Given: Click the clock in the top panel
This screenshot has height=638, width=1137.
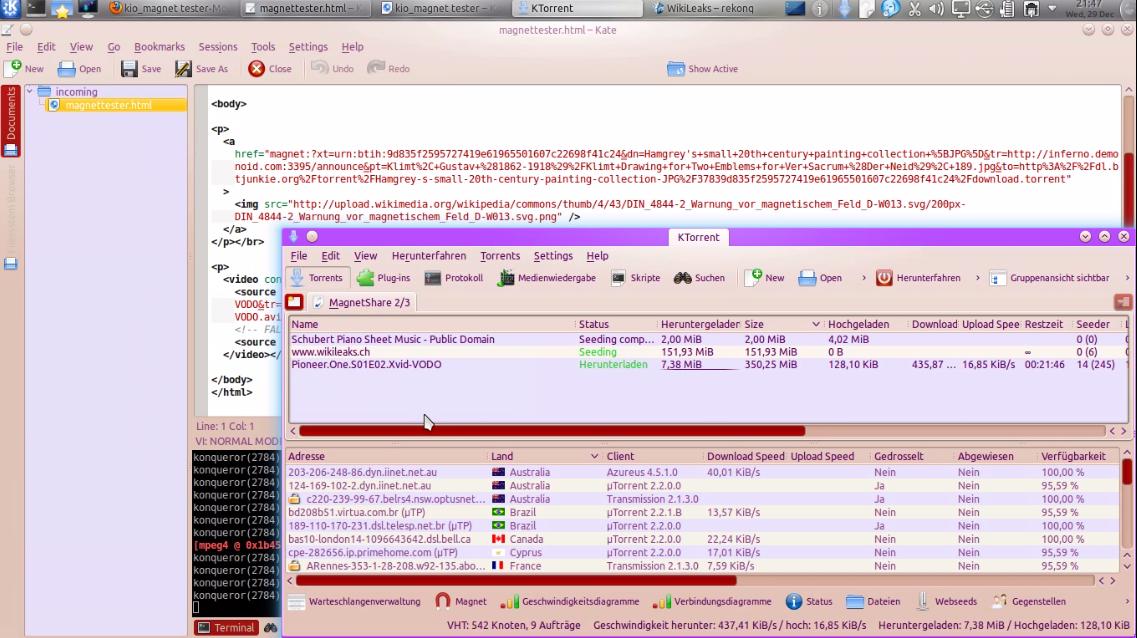Looking at the screenshot, I should pos(1089,9).
